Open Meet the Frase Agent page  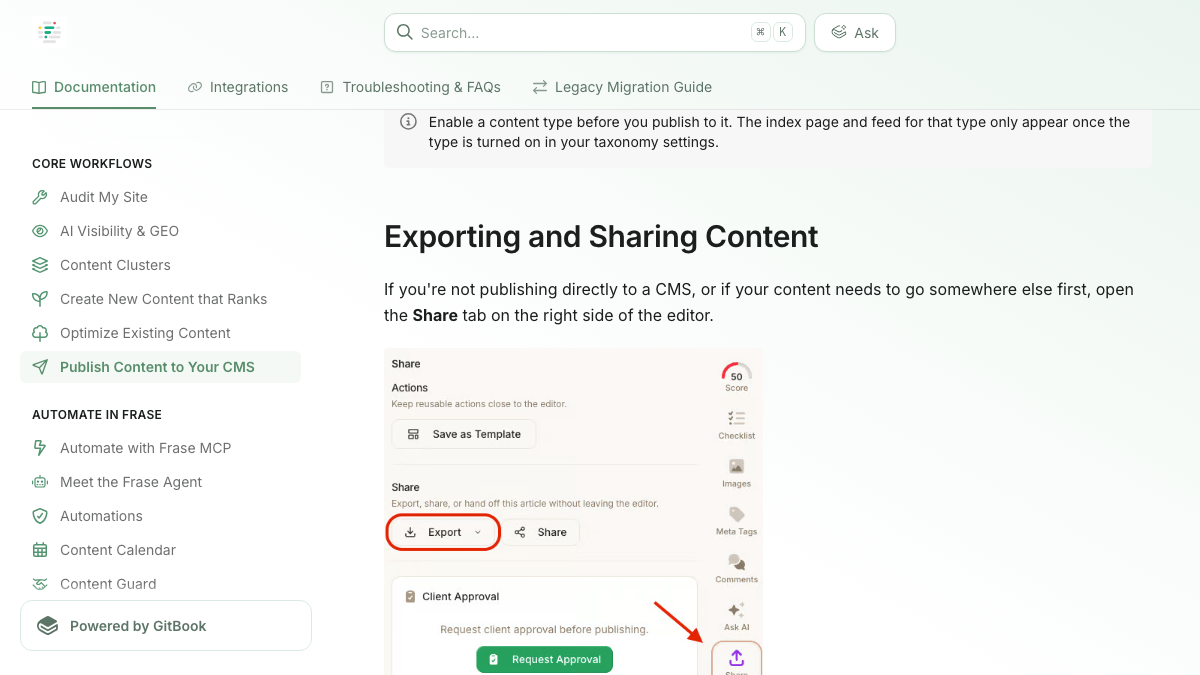160,482
